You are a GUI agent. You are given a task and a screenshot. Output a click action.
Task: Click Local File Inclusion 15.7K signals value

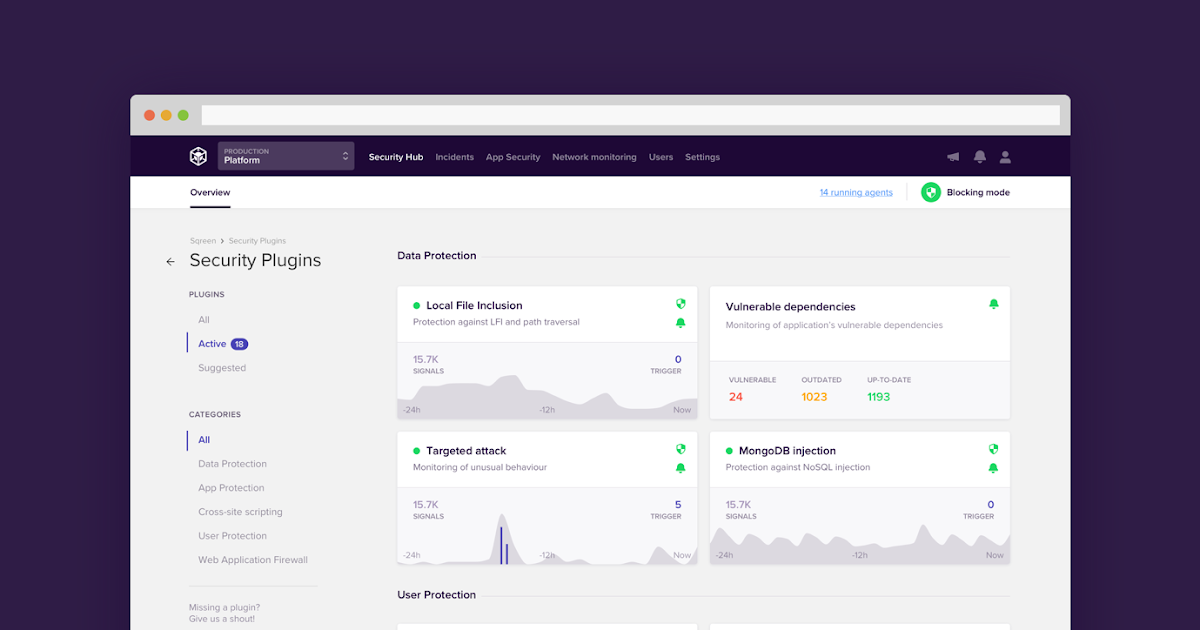point(426,360)
